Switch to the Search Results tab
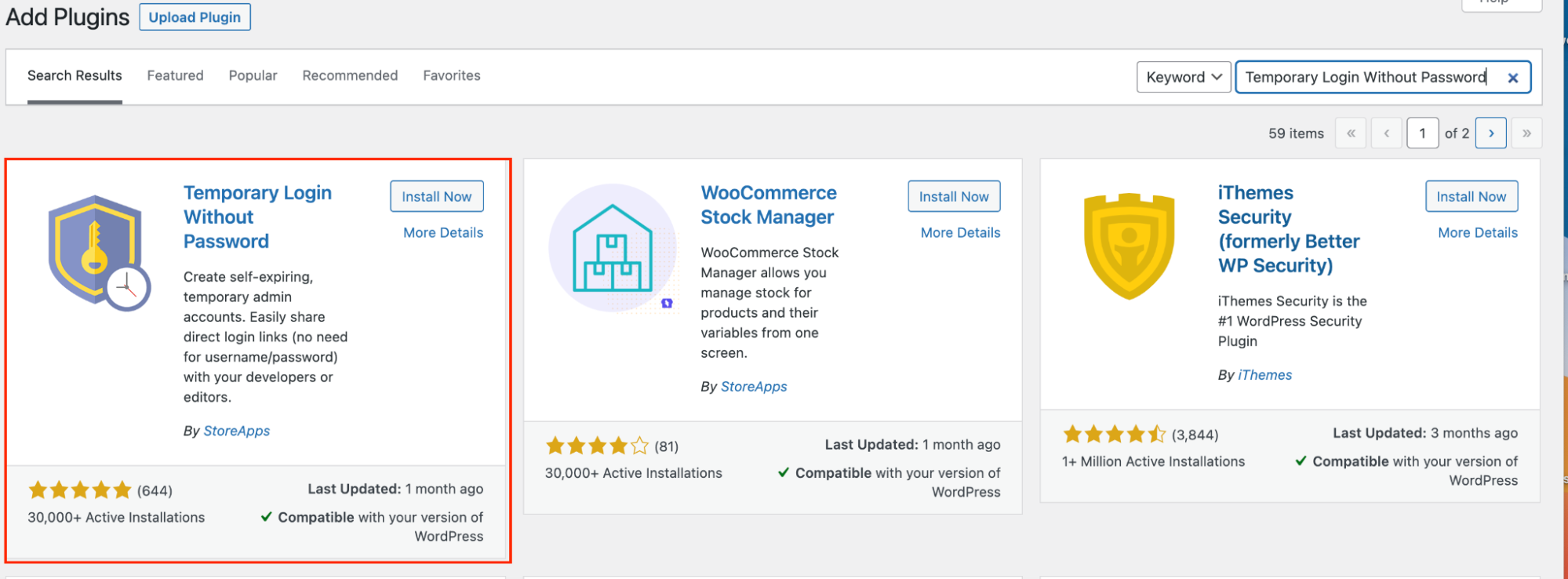This screenshot has width=1568, height=579. tap(75, 75)
